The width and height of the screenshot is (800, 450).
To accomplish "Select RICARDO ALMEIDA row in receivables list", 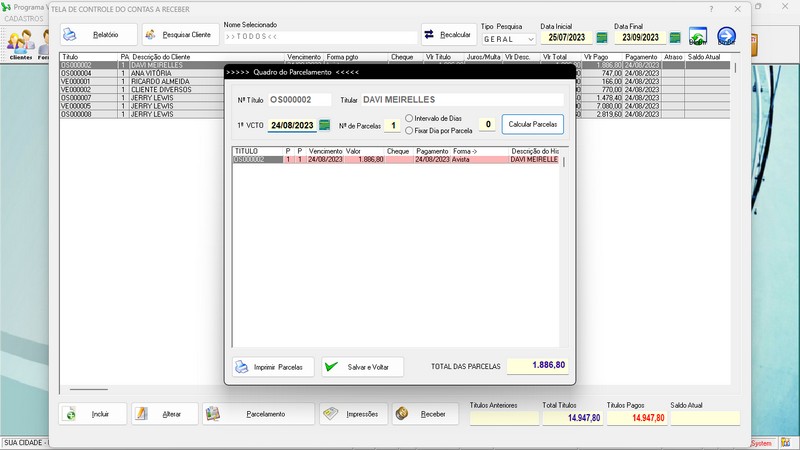I will coord(142,82).
